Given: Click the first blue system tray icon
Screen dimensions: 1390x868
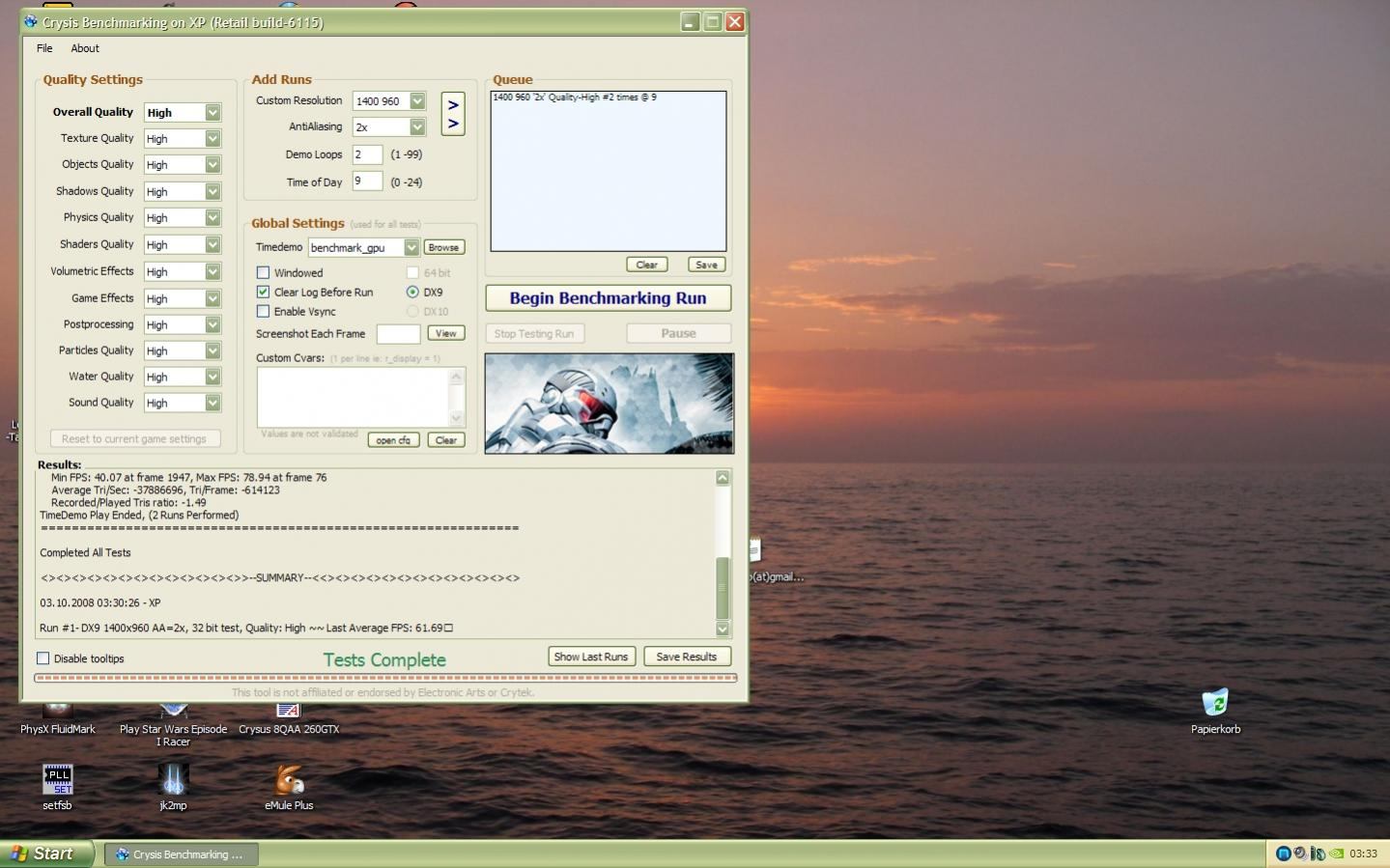Looking at the screenshot, I should tap(1283, 854).
